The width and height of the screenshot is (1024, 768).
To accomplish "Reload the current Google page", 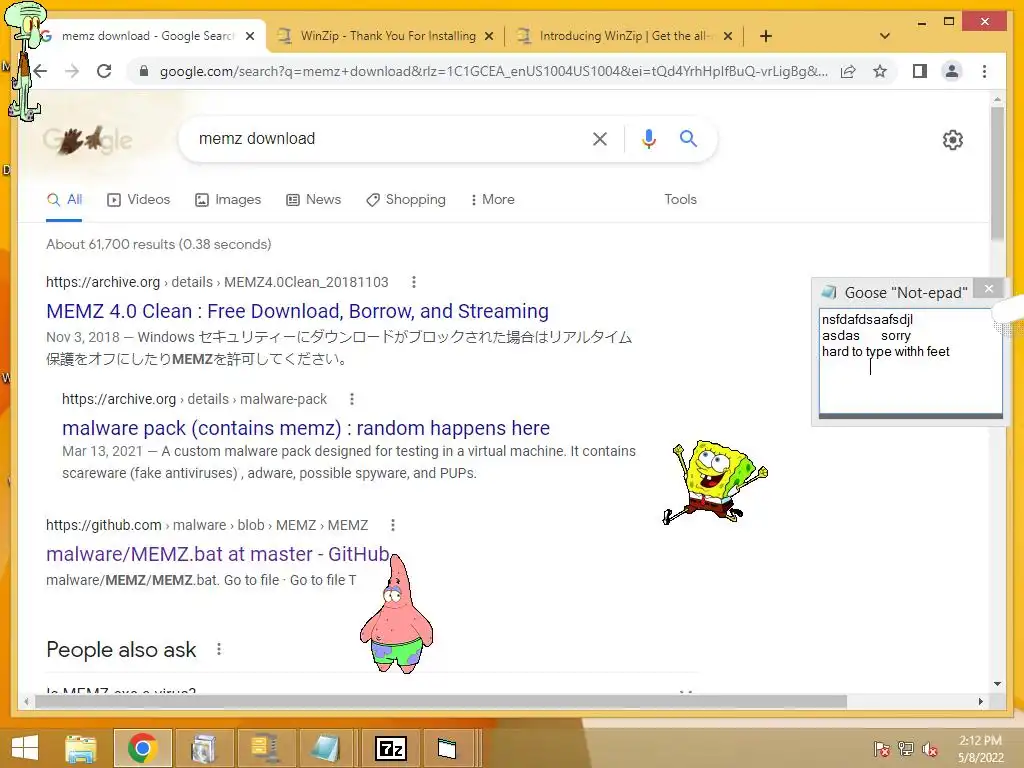I will pyautogui.click(x=104, y=71).
